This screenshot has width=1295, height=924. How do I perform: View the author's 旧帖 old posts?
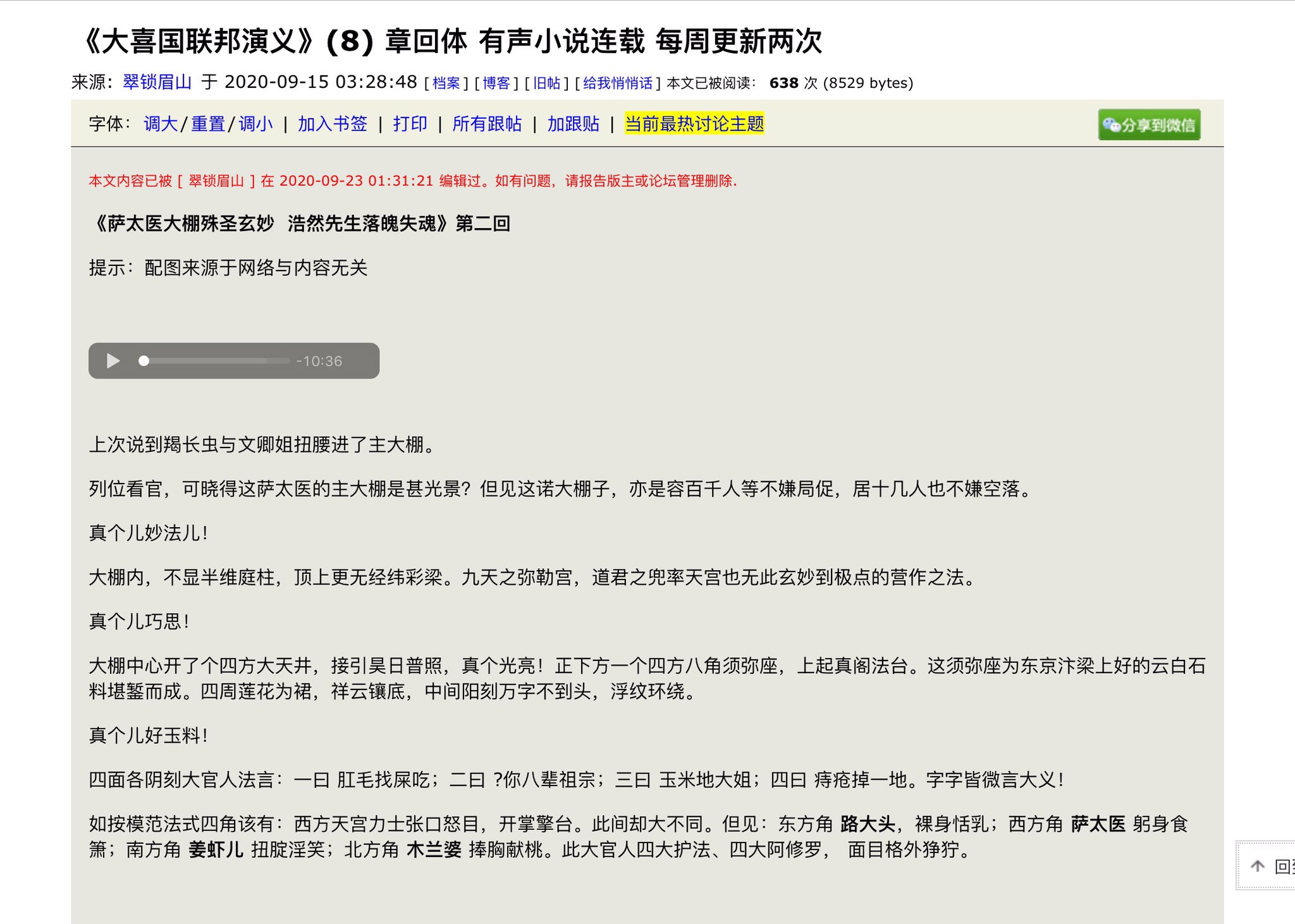tap(546, 83)
